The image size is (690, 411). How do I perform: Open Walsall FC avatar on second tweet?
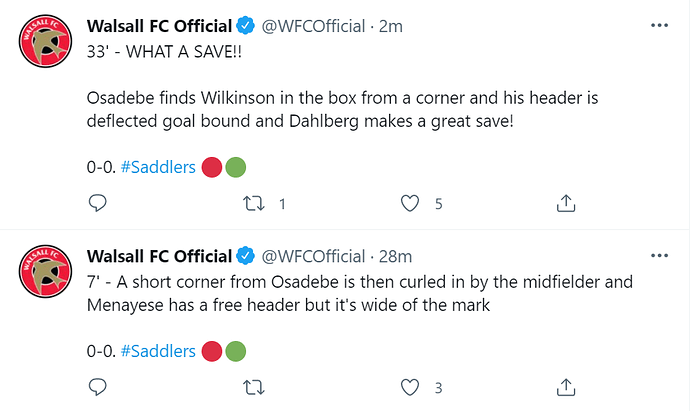[45, 271]
